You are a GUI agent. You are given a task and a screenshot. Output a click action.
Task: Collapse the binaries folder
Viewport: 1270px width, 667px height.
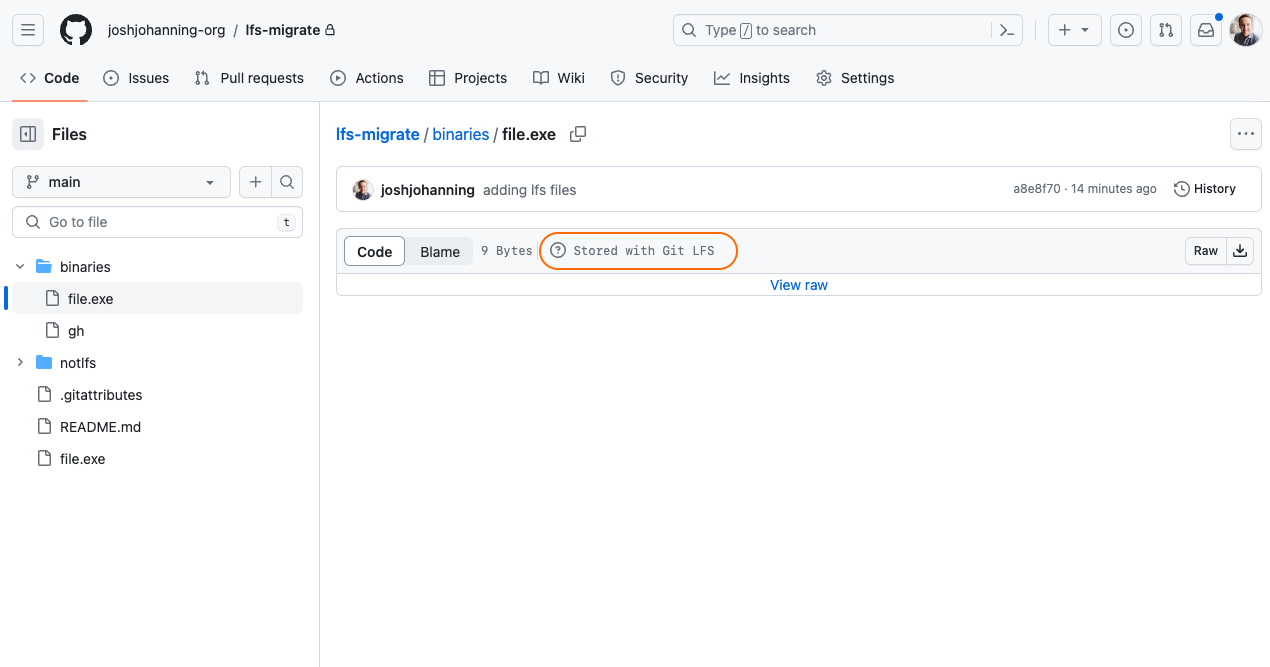coord(20,267)
